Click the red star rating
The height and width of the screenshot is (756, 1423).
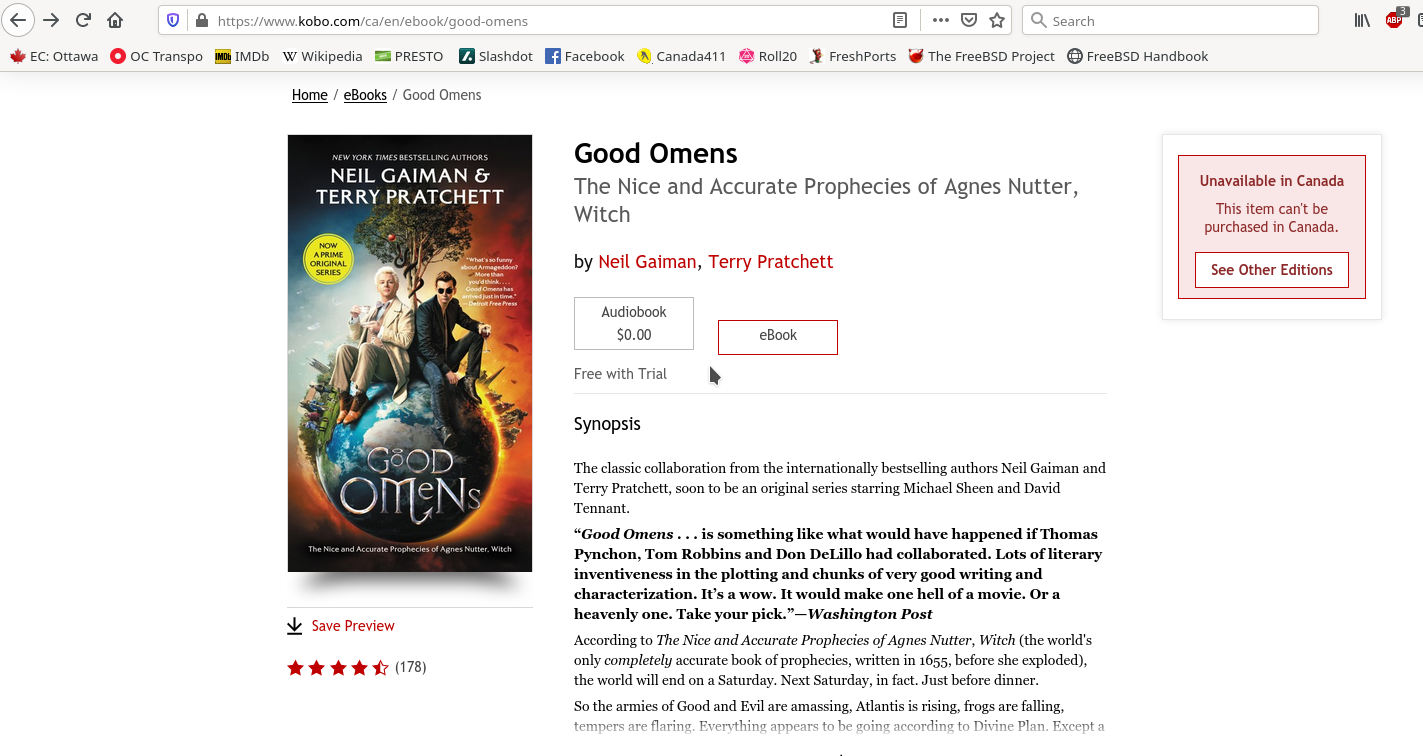click(338, 667)
